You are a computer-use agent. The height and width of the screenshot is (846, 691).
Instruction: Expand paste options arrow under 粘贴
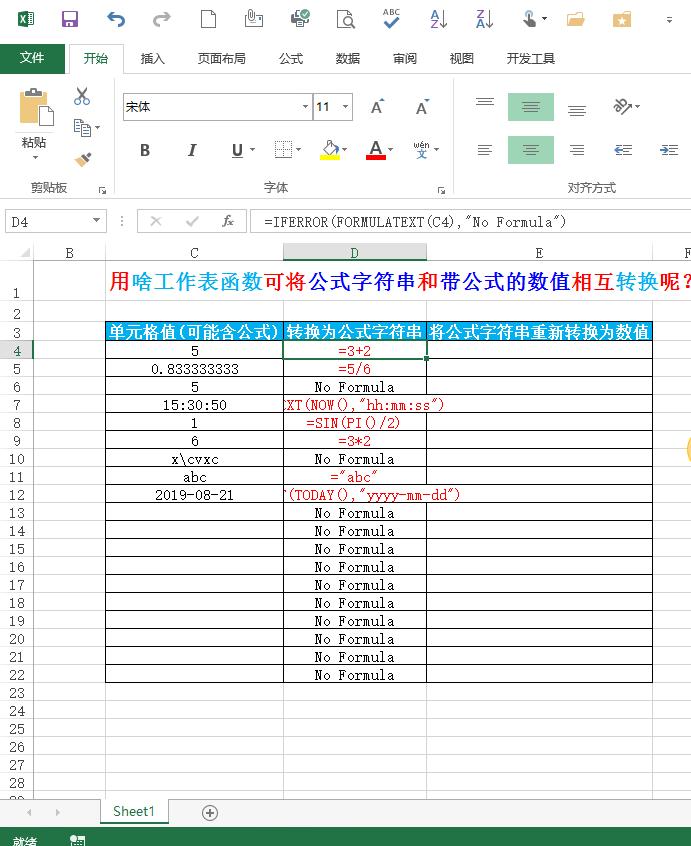(35, 158)
